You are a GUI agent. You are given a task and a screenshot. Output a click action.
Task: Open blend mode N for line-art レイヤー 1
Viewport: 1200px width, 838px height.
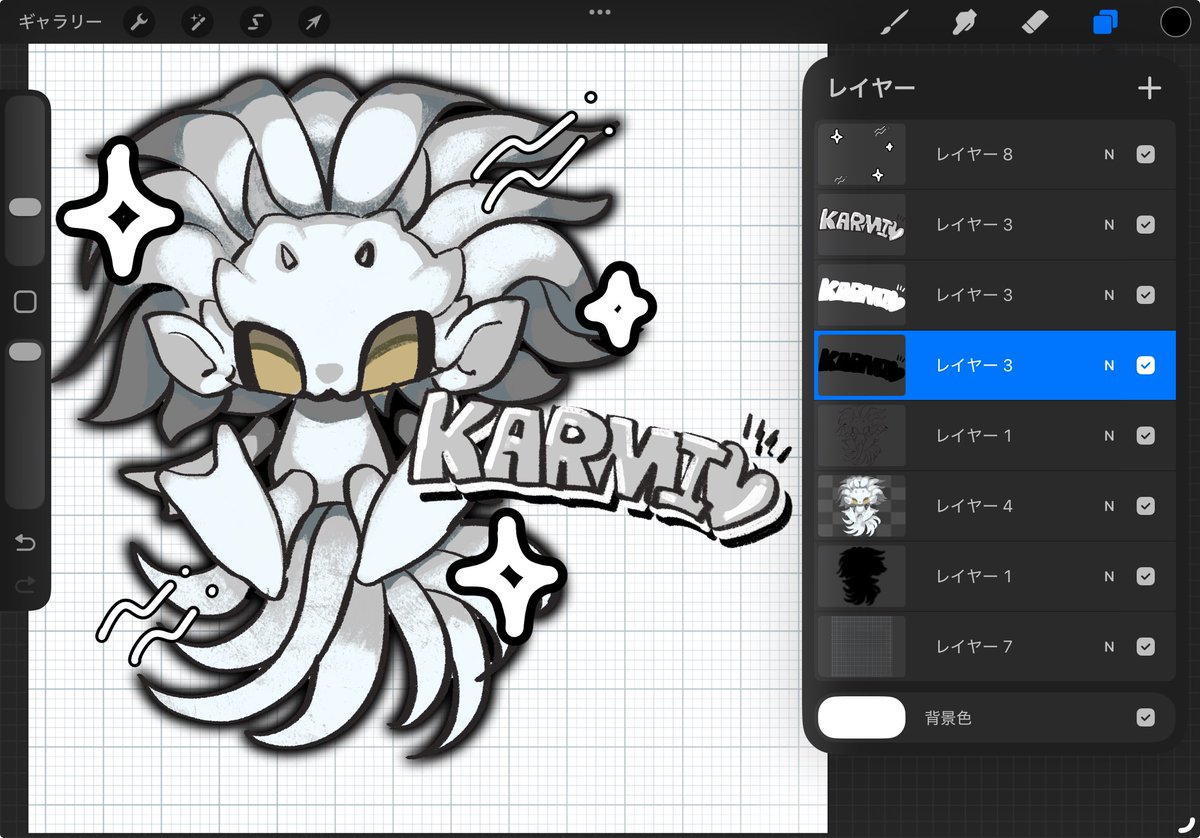(1109, 436)
